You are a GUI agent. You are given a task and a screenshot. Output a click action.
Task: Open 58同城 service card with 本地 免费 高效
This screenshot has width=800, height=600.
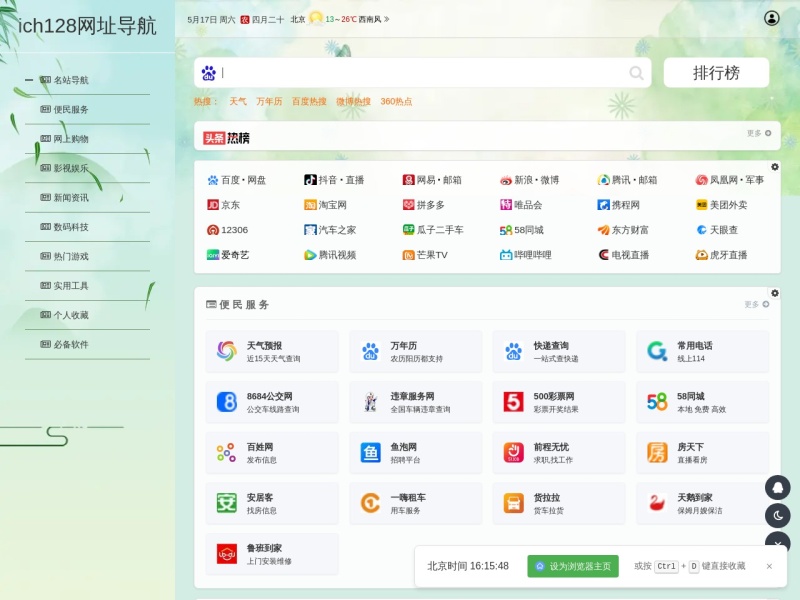click(x=703, y=402)
